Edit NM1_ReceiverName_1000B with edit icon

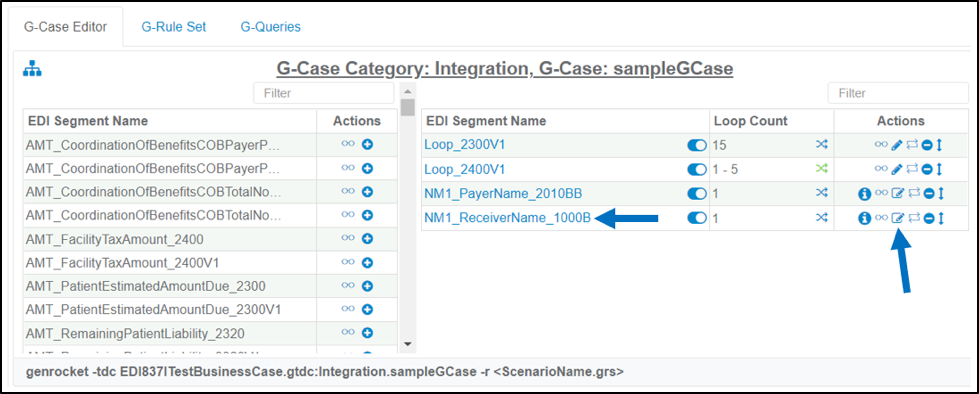pyautogui.click(x=897, y=218)
